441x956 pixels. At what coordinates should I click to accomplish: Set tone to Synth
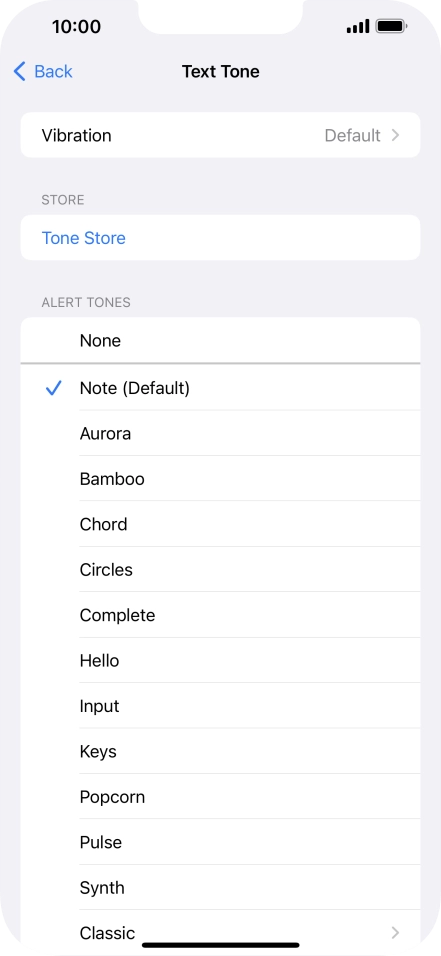(220, 888)
